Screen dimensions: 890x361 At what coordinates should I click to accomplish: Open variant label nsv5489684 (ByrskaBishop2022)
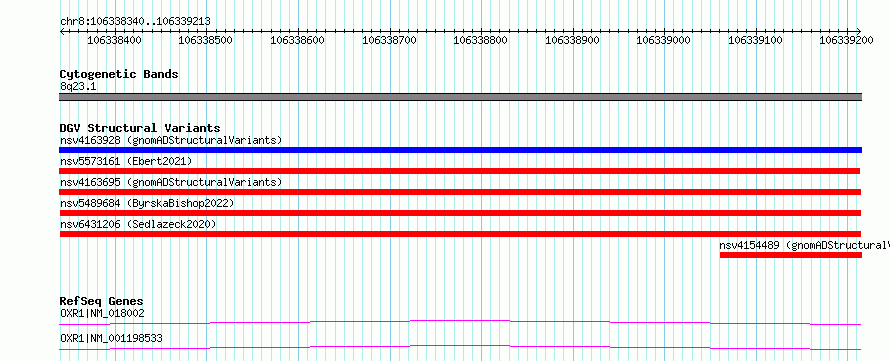[147, 203]
